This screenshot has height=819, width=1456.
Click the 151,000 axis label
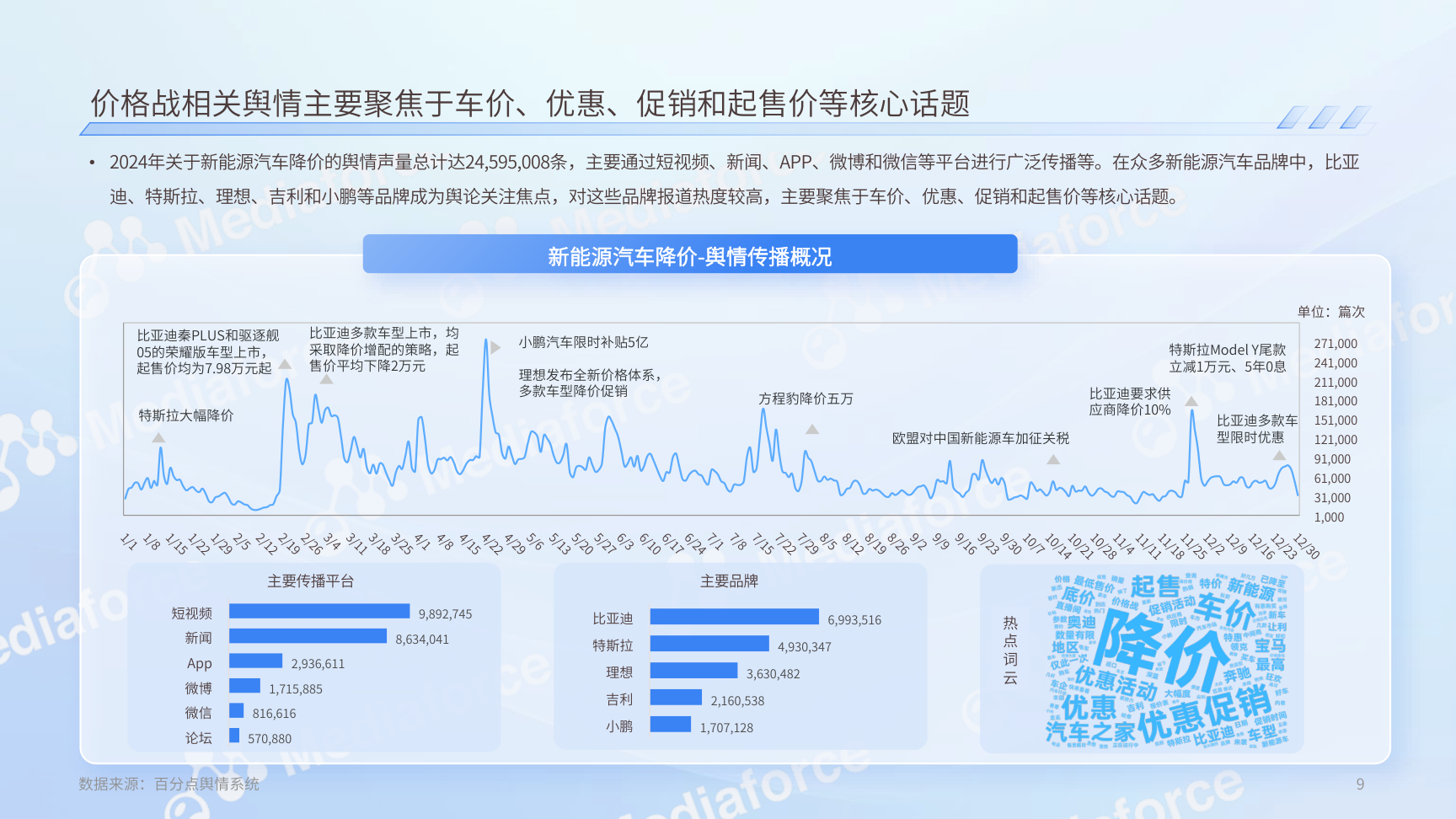point(1336,420)
